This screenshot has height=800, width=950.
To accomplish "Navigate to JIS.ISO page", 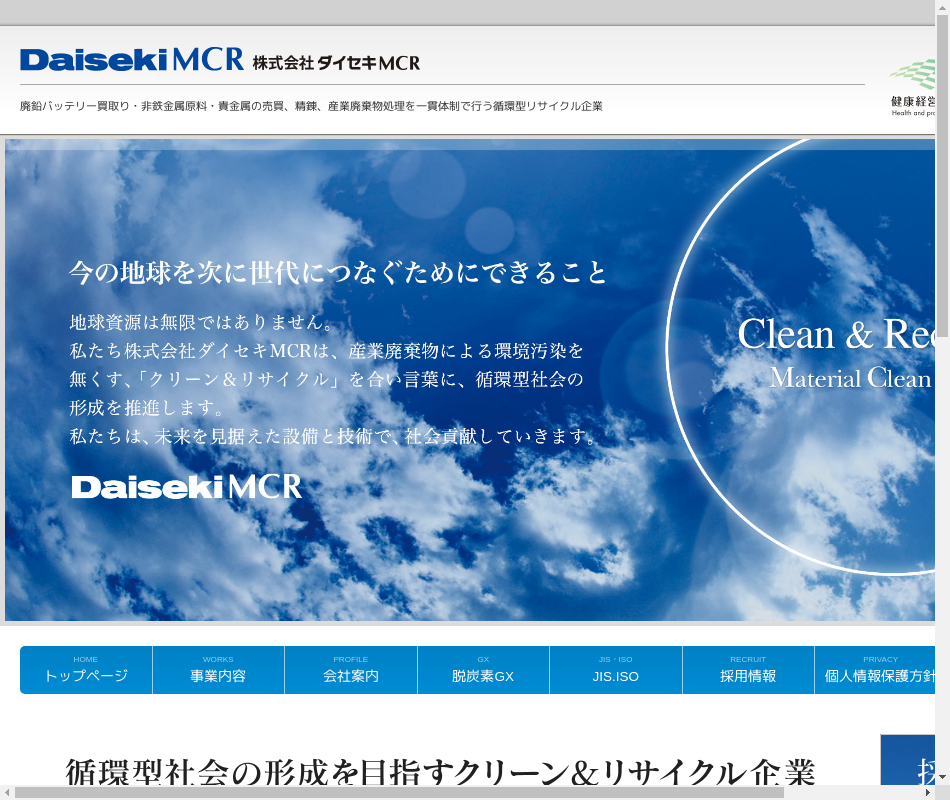I will coord(615,670).
